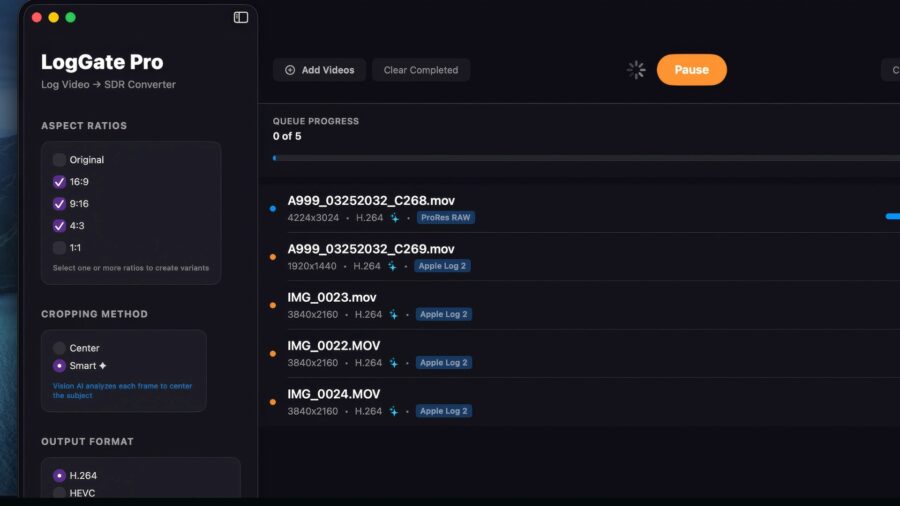Click blue status dot of A999_03252032_C268.mov
The image size is (900, 506).
point(273,209)
